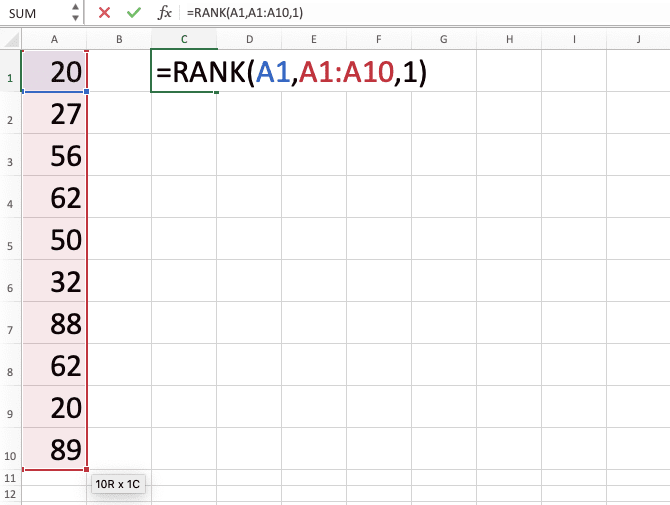This screenshot has height=505, width=670.
Task: Click the blue reference handle of A1
Action: (86, 91)
